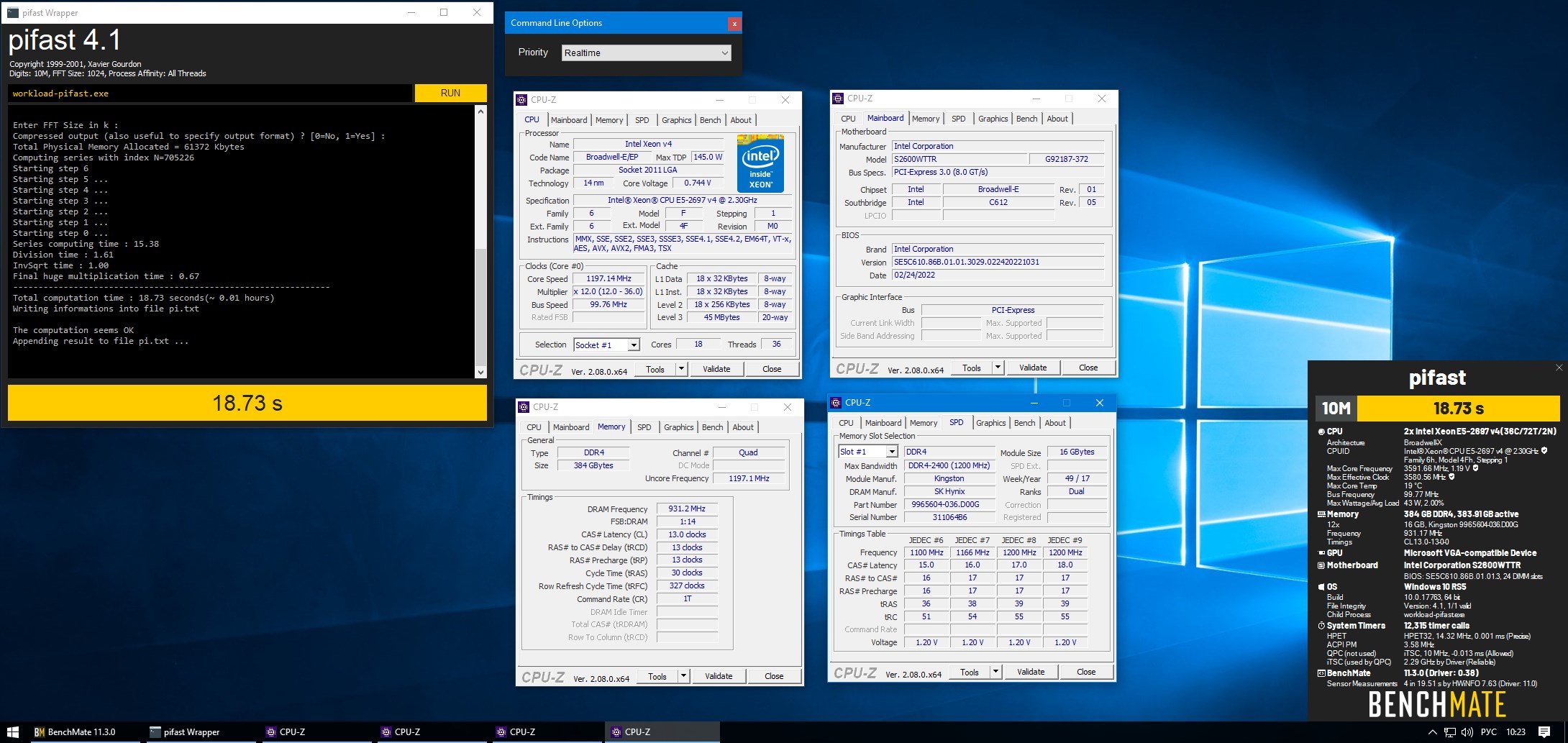Click the OS Windows icon in BenchMate panel
Viewport: 1568px width, 743px height.
point(1321,587)
